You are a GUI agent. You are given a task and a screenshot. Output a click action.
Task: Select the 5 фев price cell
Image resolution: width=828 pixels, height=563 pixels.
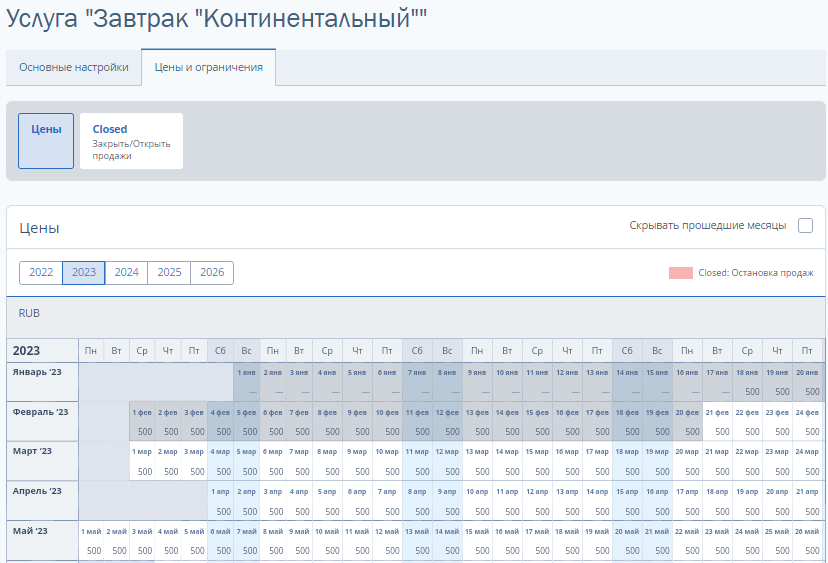tap(247, 421)
